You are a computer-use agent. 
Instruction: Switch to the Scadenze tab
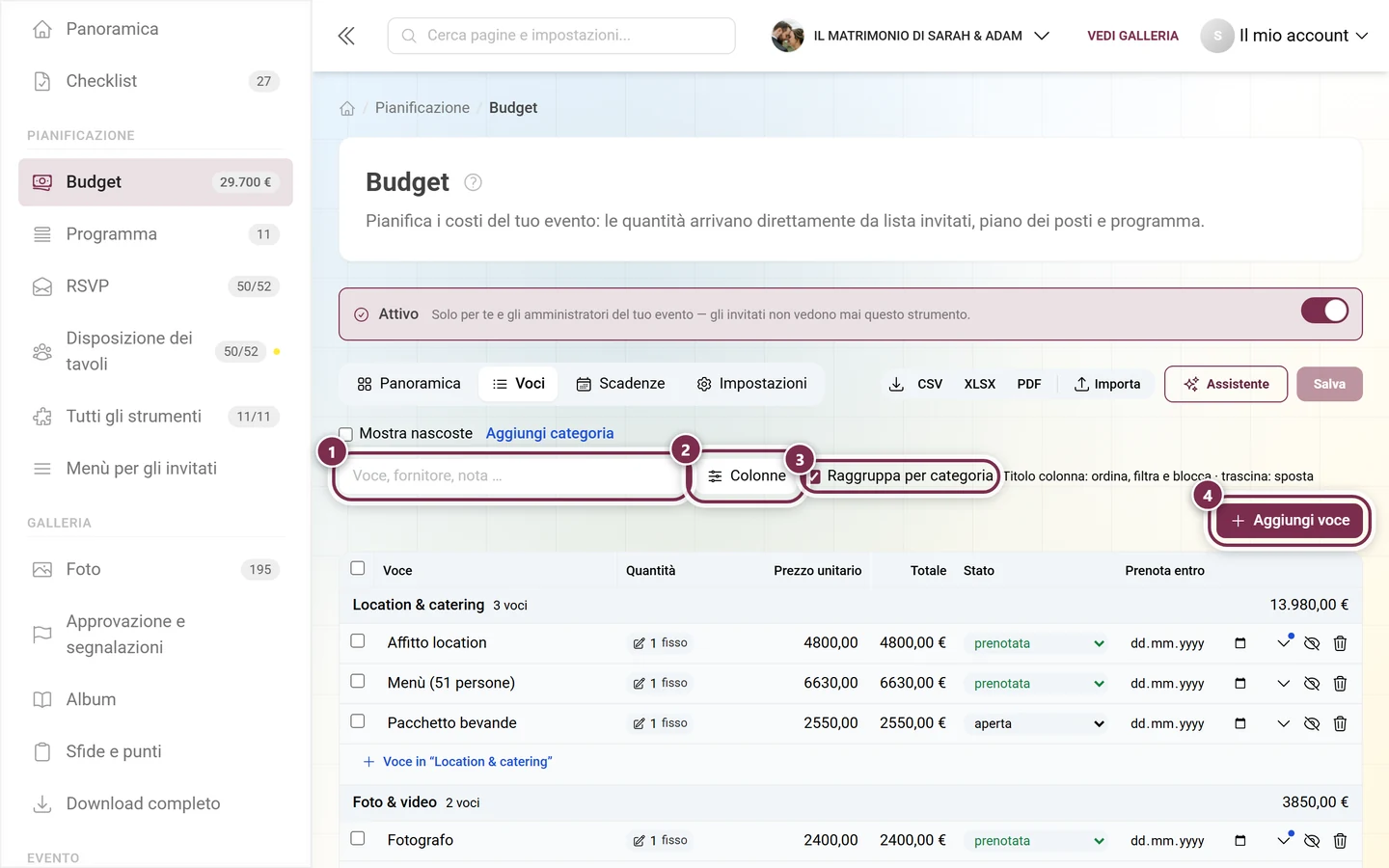pyautogui.click(x=621, y=384)
